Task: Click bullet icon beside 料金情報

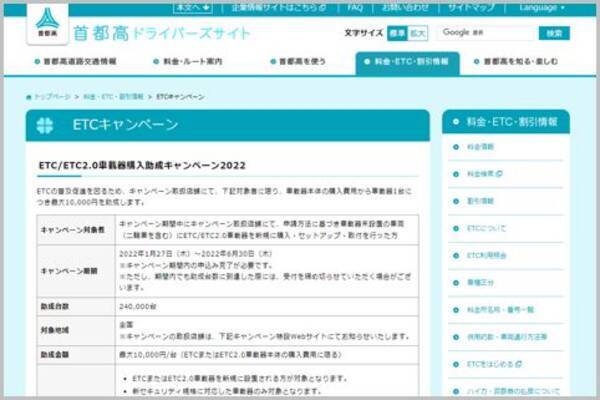Action: (x=456, y=147)
